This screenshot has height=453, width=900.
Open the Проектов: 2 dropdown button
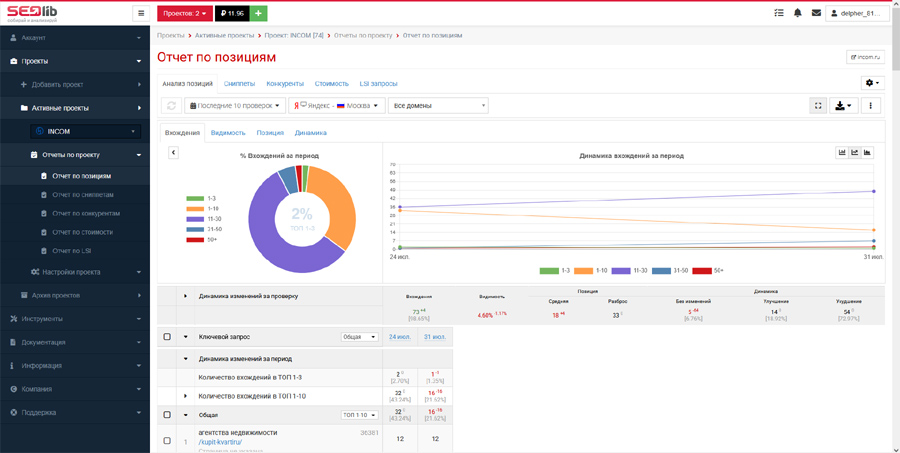(x=185, y=13)
